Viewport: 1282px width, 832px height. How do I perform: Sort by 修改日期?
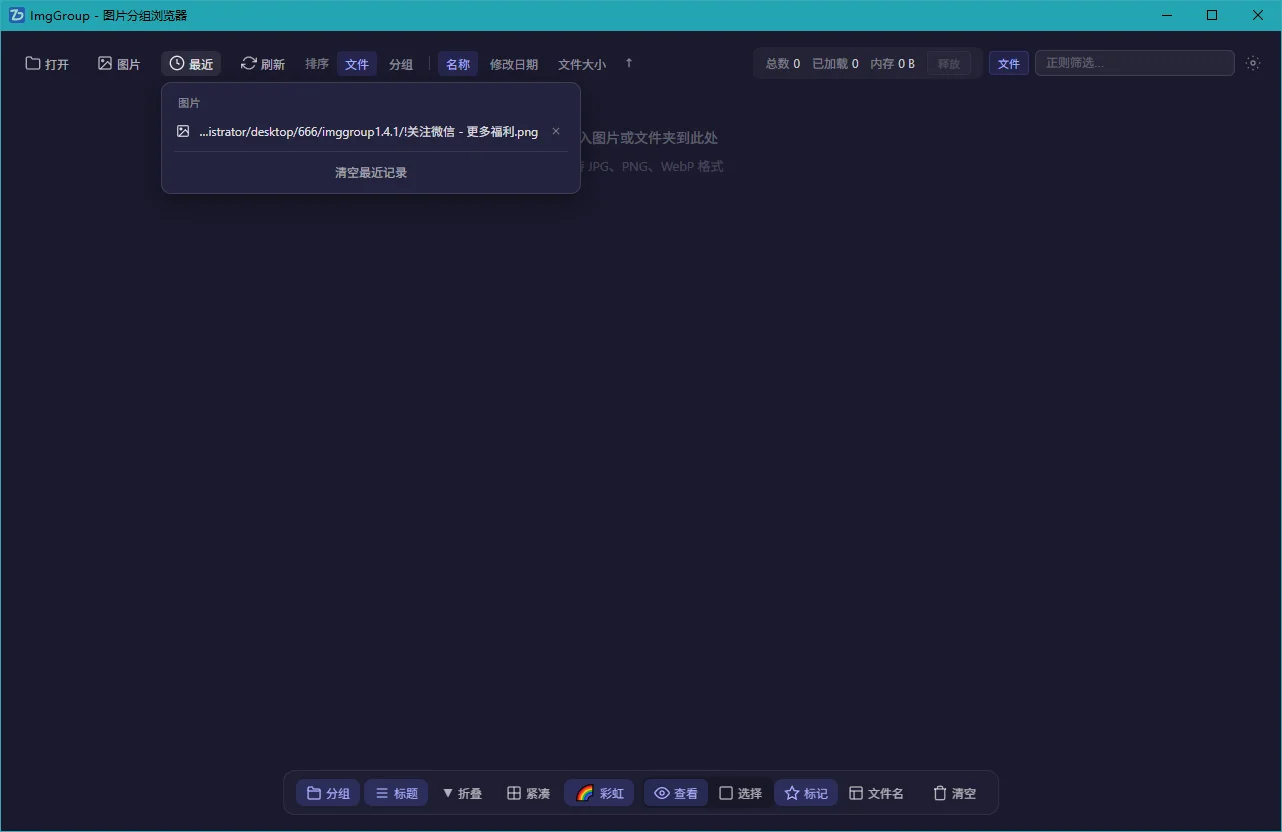point(514,64)
